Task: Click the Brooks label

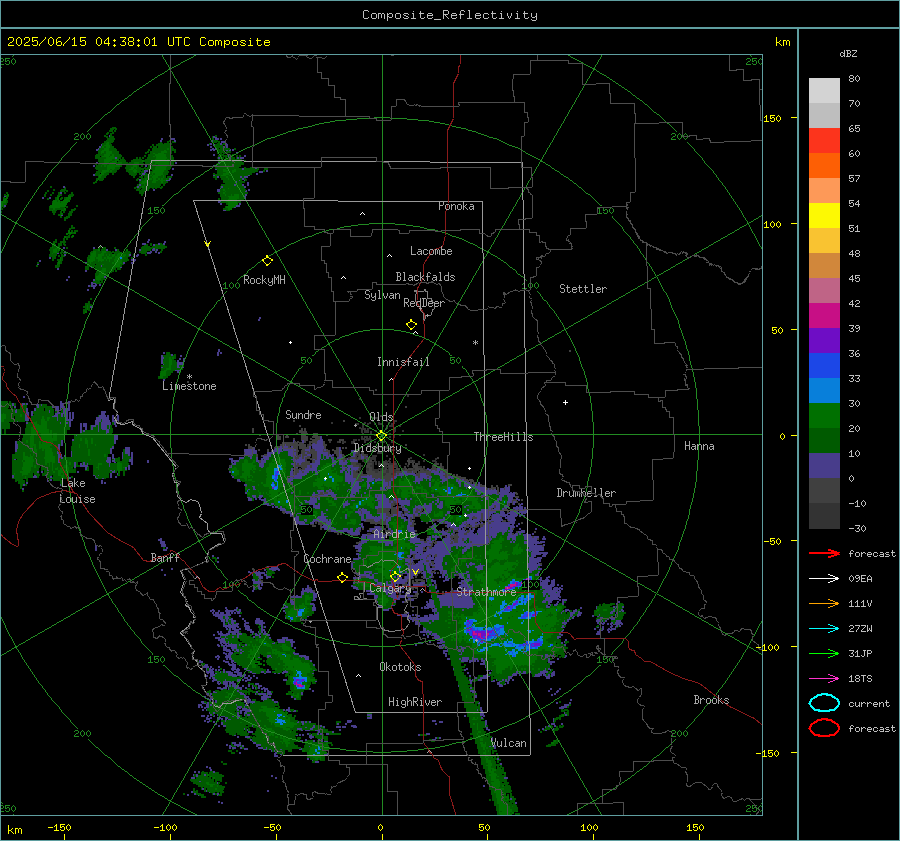Action: tap(711, 700)
